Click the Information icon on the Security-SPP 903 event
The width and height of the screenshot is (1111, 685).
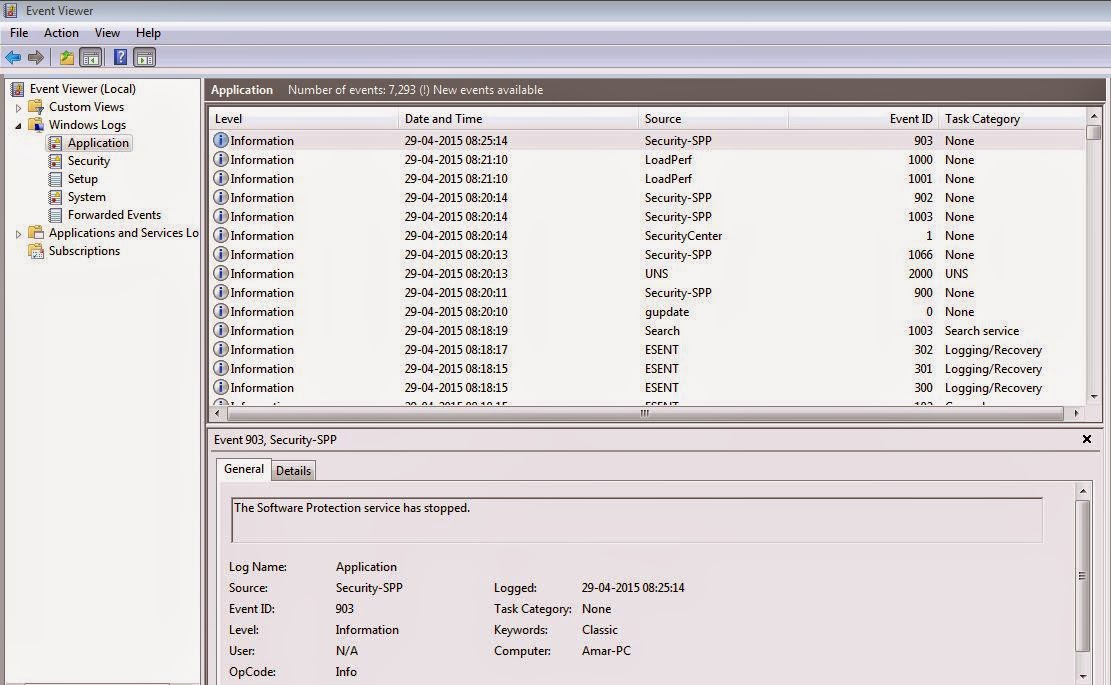[x=219, y=140]
